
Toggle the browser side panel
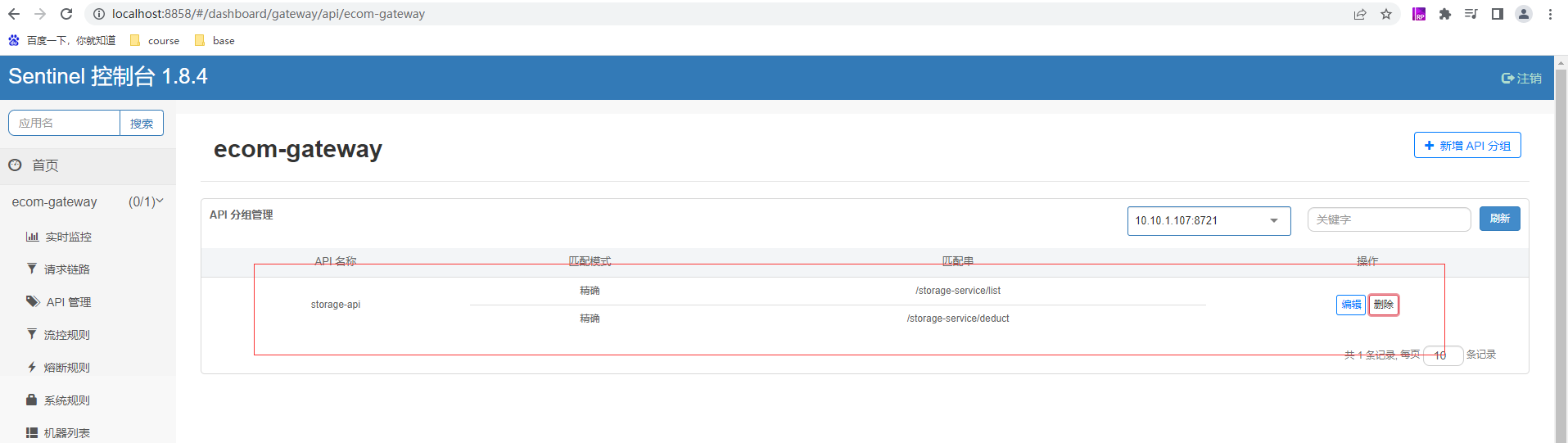[1498, 14]
